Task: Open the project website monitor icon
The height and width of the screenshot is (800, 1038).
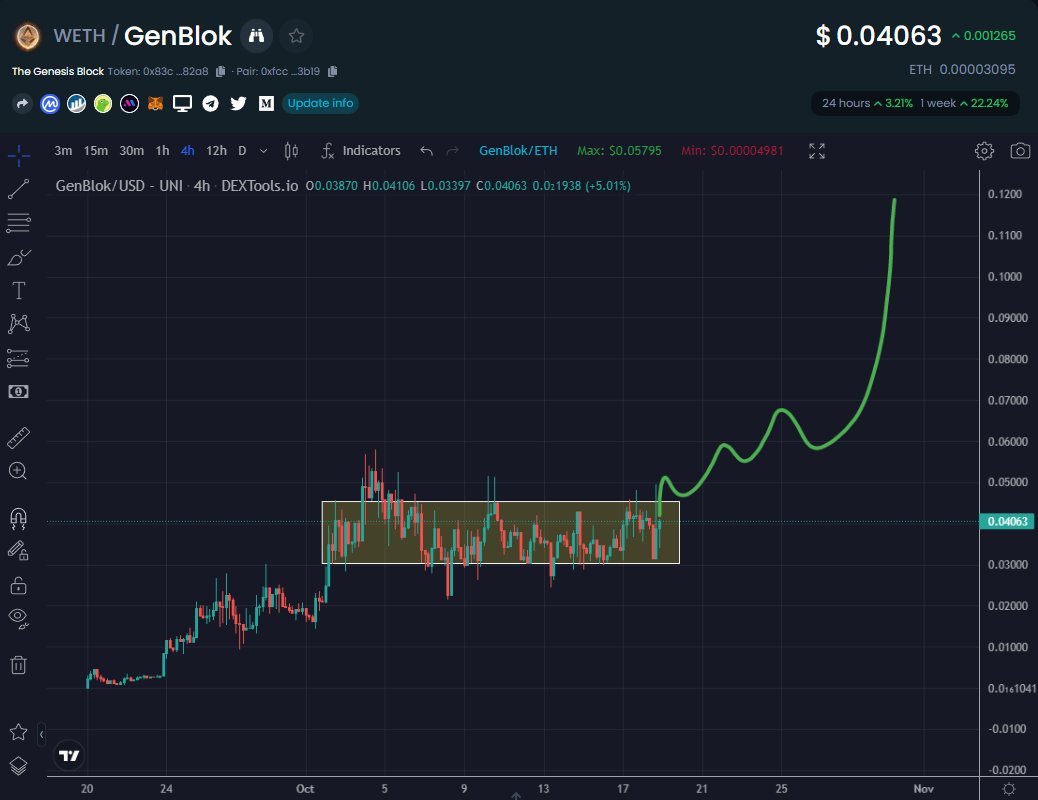Action: coord(182,103)
